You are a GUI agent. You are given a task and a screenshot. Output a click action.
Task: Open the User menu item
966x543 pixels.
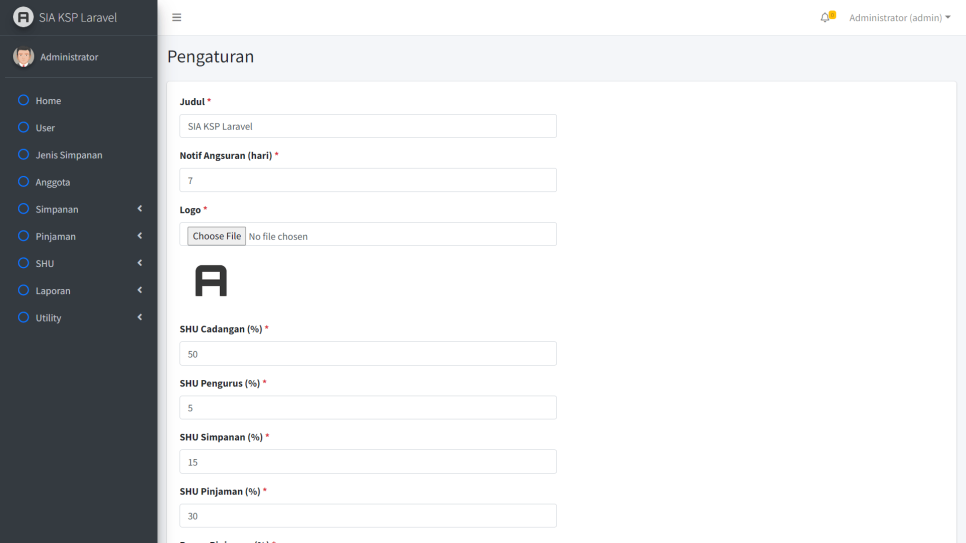(x=78, y=128)
